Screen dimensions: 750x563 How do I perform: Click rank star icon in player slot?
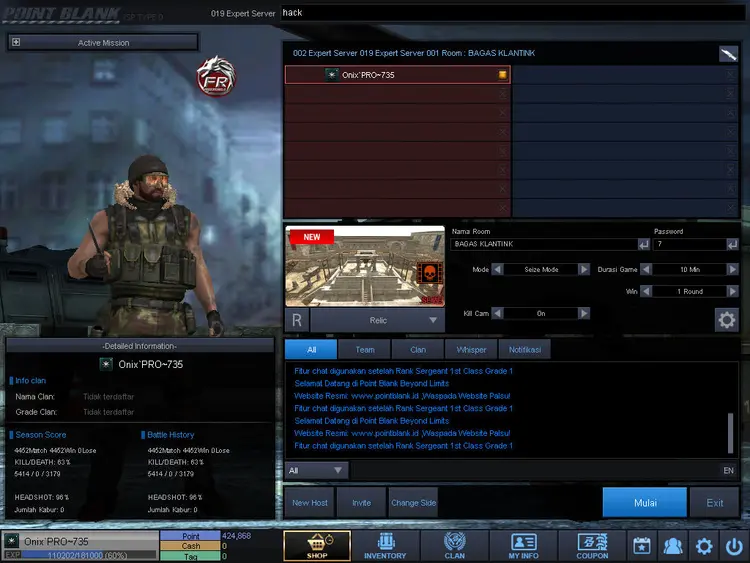(331, 75)
